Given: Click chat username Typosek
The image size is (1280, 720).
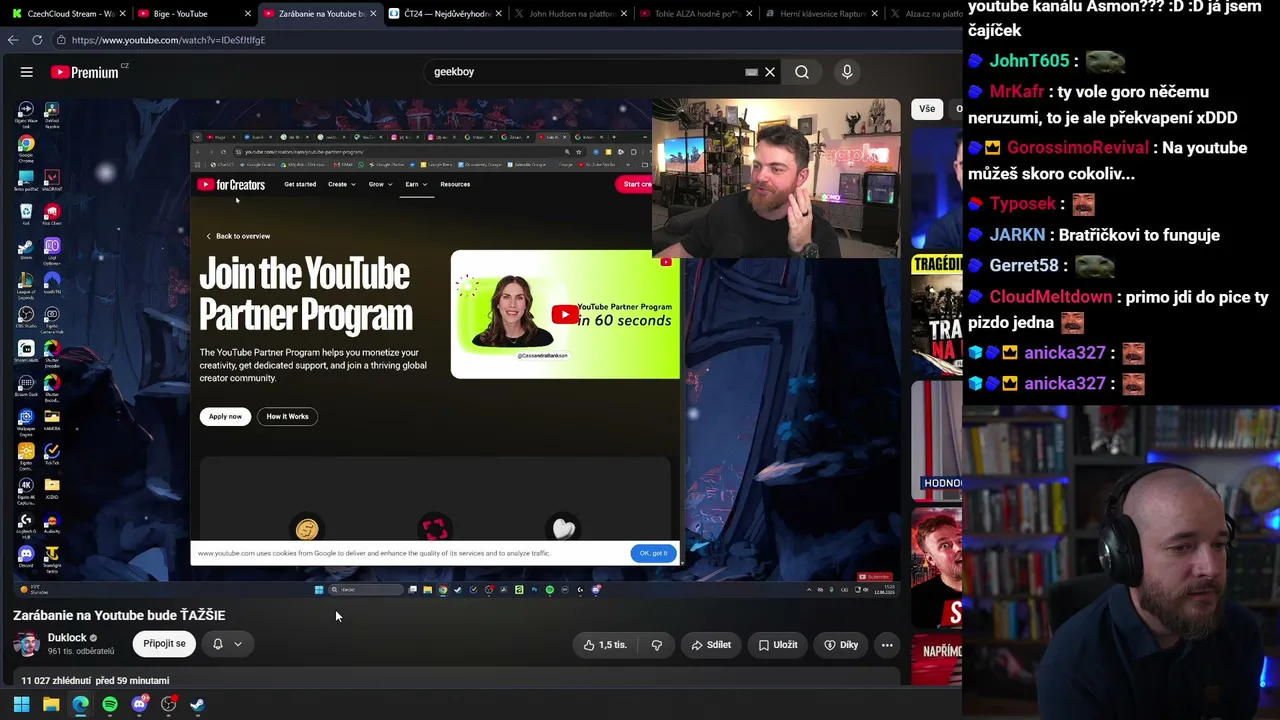Looking at the screenshot, I should click(x=1022, y=204).
